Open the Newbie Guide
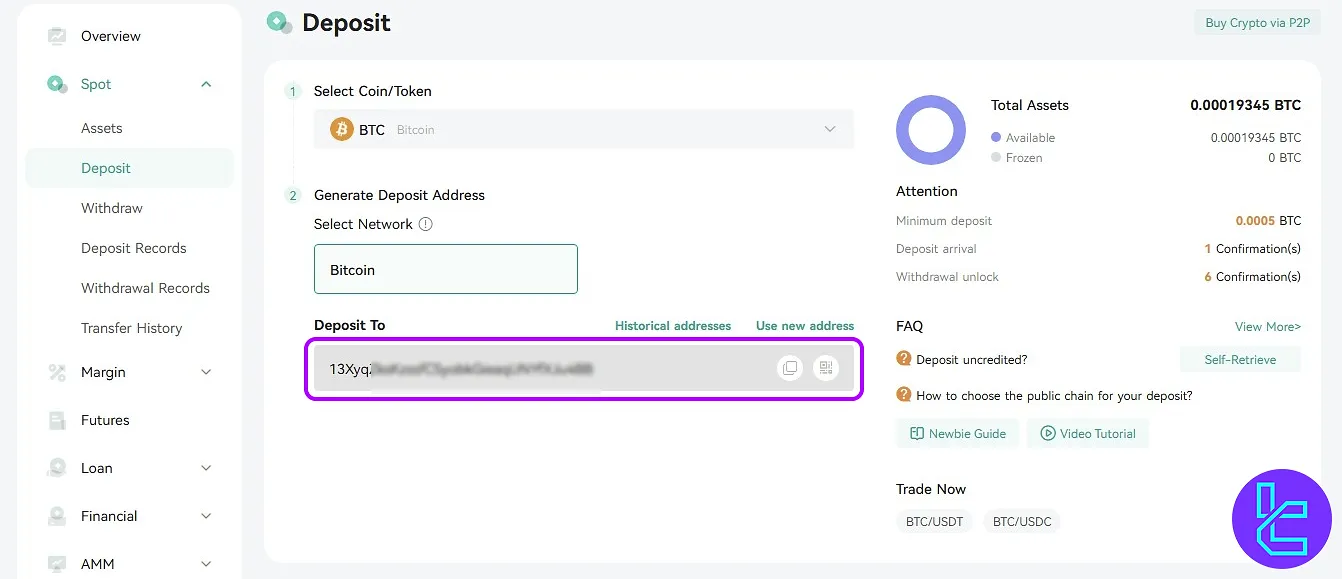This screenshot has width=1342, height=579. tap(958, 433)
